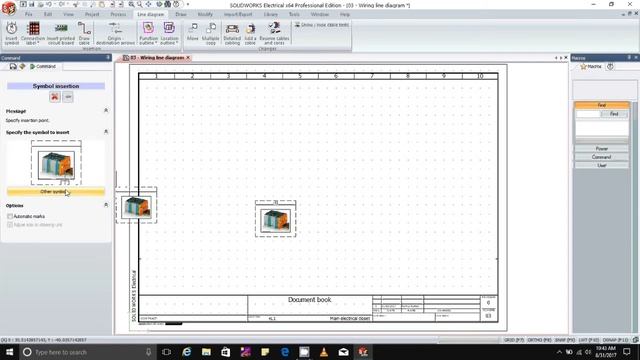Click the SOLIDWORKS Electrical application logo
The image size is (640, 360).
[9, 8]
